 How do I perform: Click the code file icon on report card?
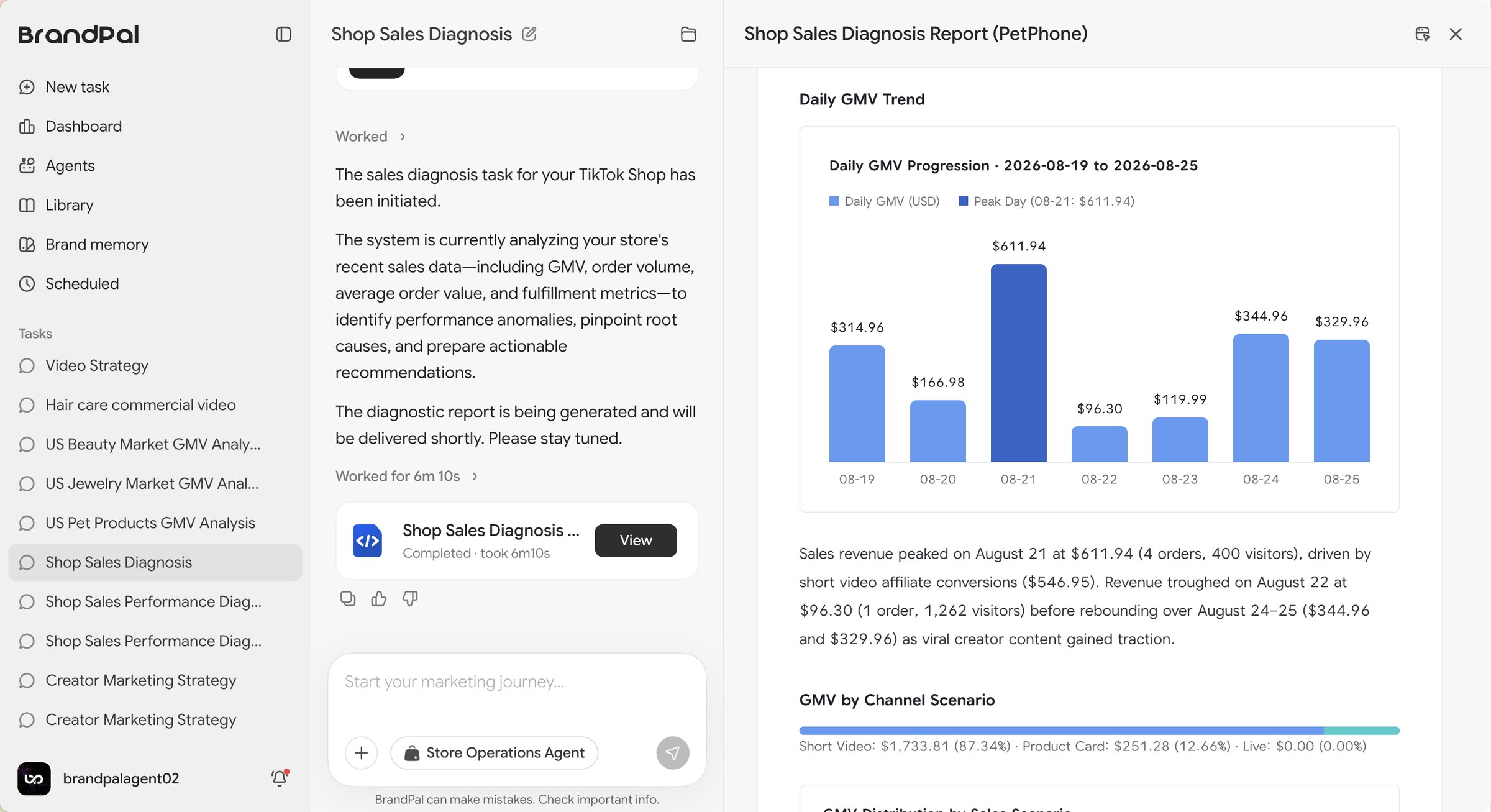(x=368, y=541)
